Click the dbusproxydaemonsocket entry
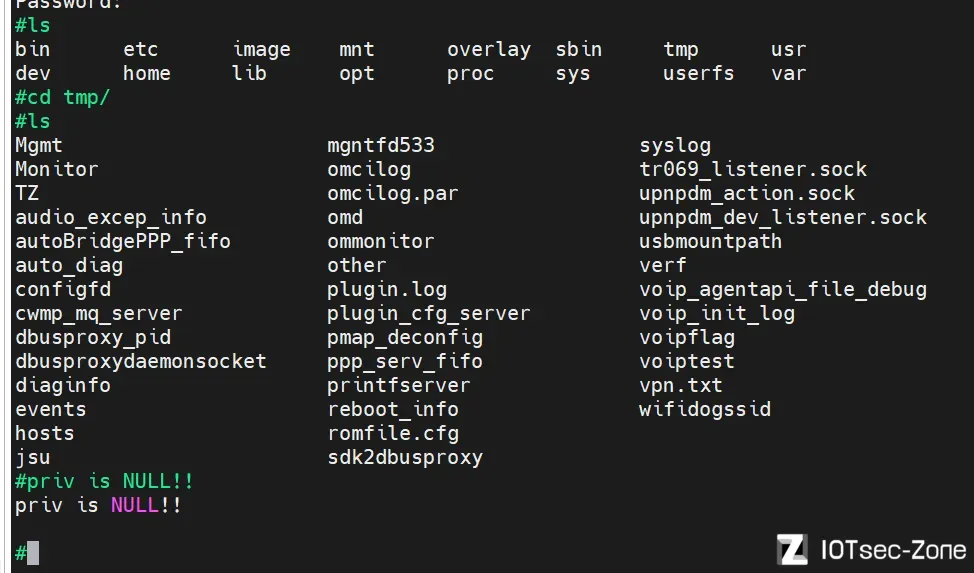974x573 pixels. point(141,361)
